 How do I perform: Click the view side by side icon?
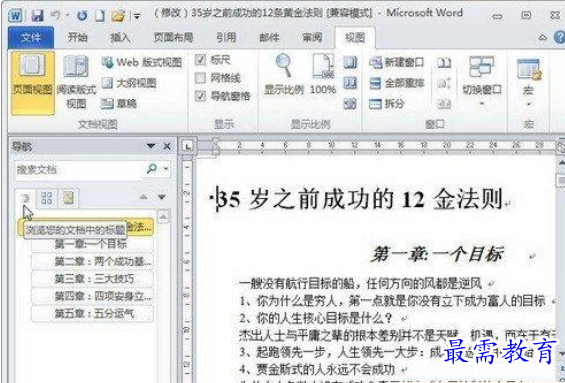(444, 63)
